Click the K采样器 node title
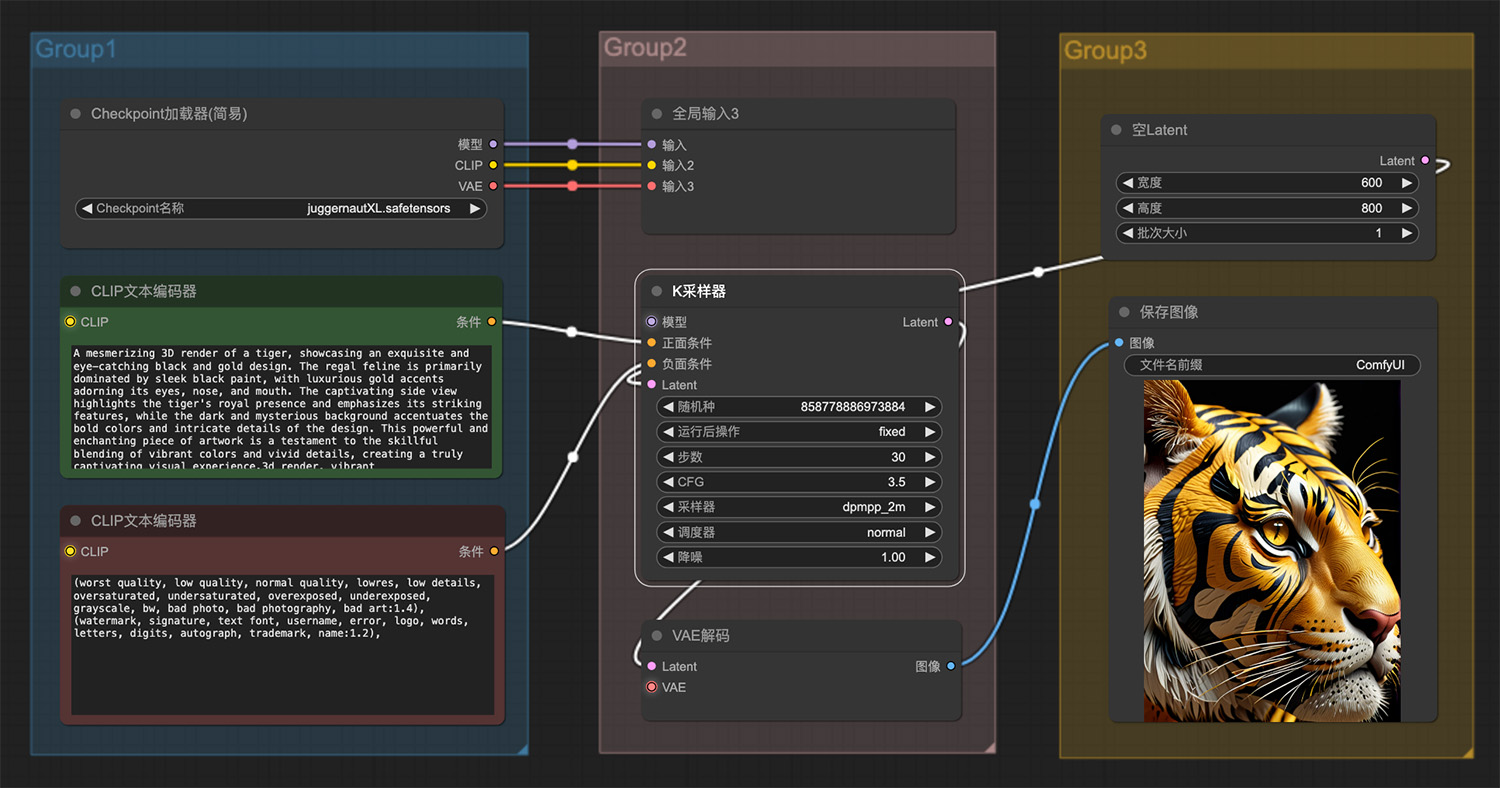 point(699,291)
